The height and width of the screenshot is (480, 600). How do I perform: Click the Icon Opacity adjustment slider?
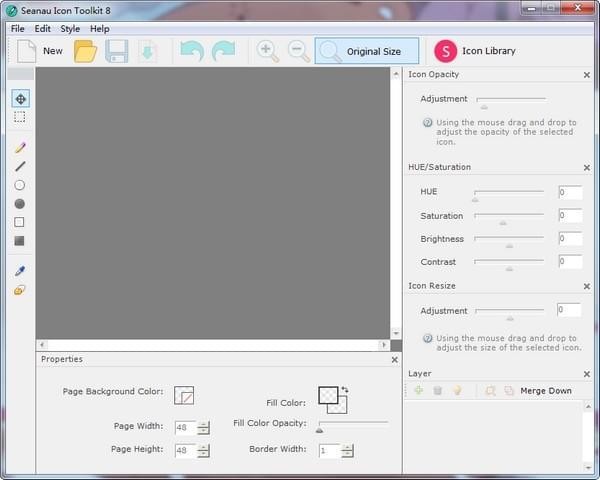point(511,102)
